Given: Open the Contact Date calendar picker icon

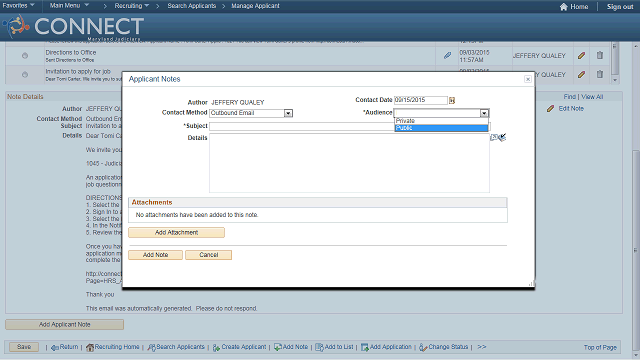Looking at the screenshot, I should tap(452, 100).
